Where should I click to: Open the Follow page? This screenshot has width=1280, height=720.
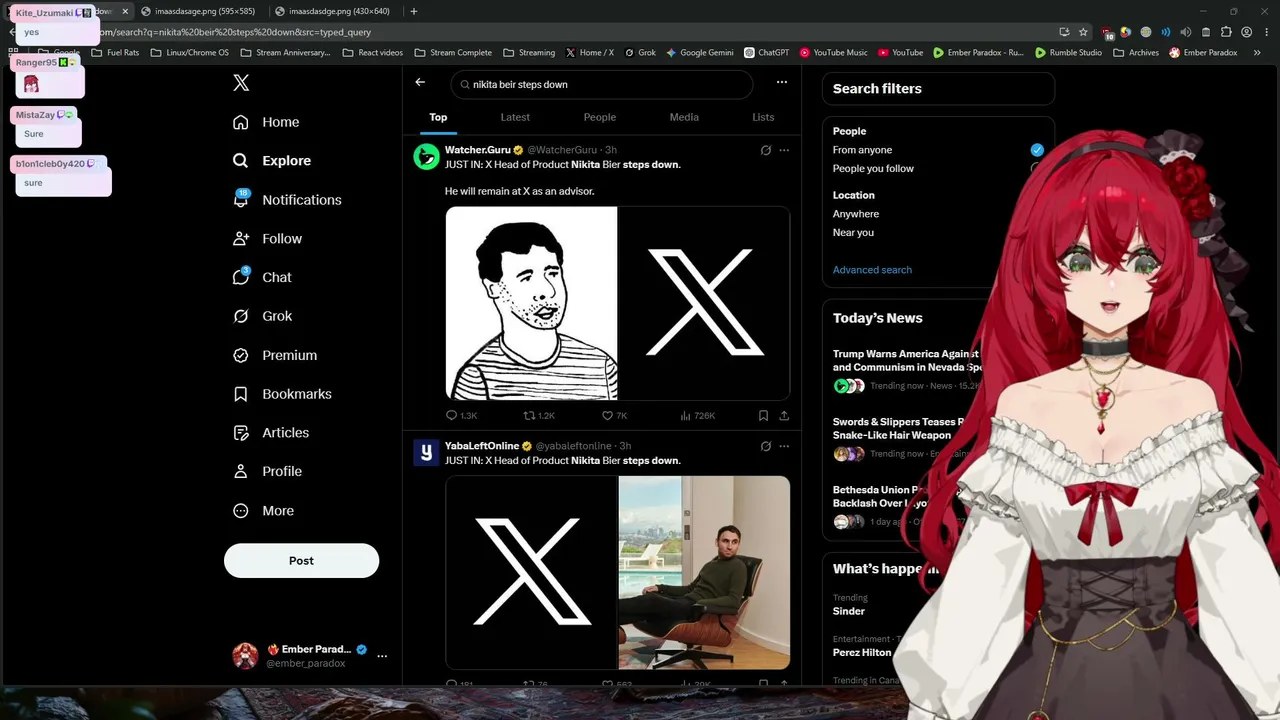pyautogui.click(x=267, y=239)
